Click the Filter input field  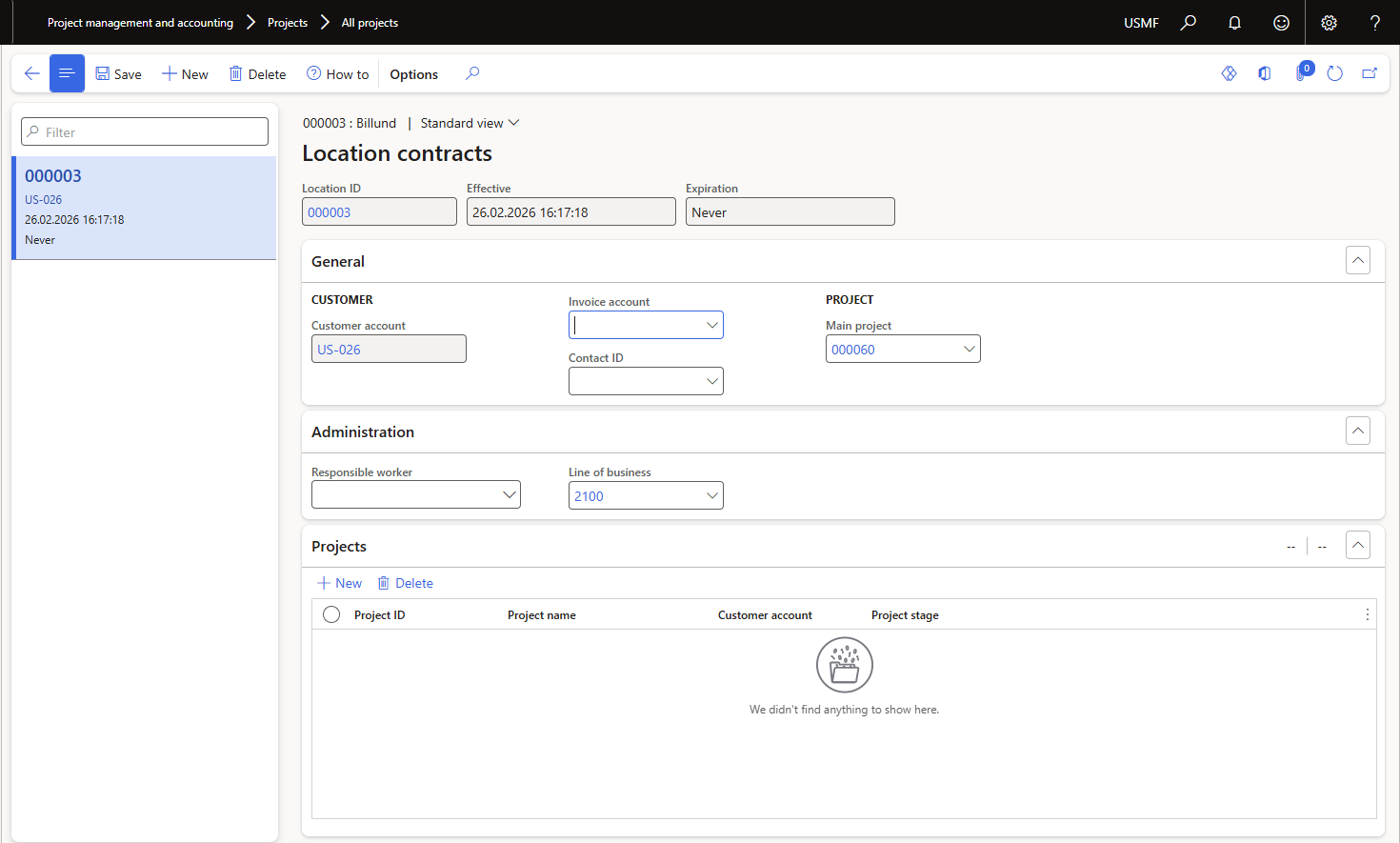pyautogui.click(x=145, y=131)
